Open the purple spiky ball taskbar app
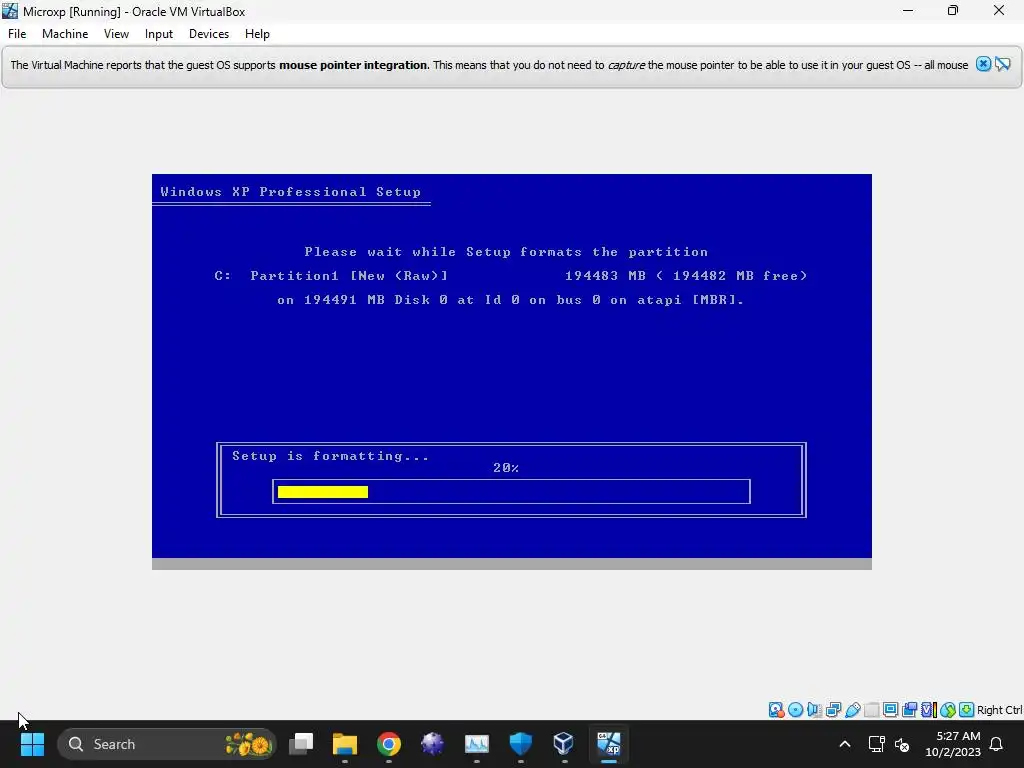 coord(432,744)
